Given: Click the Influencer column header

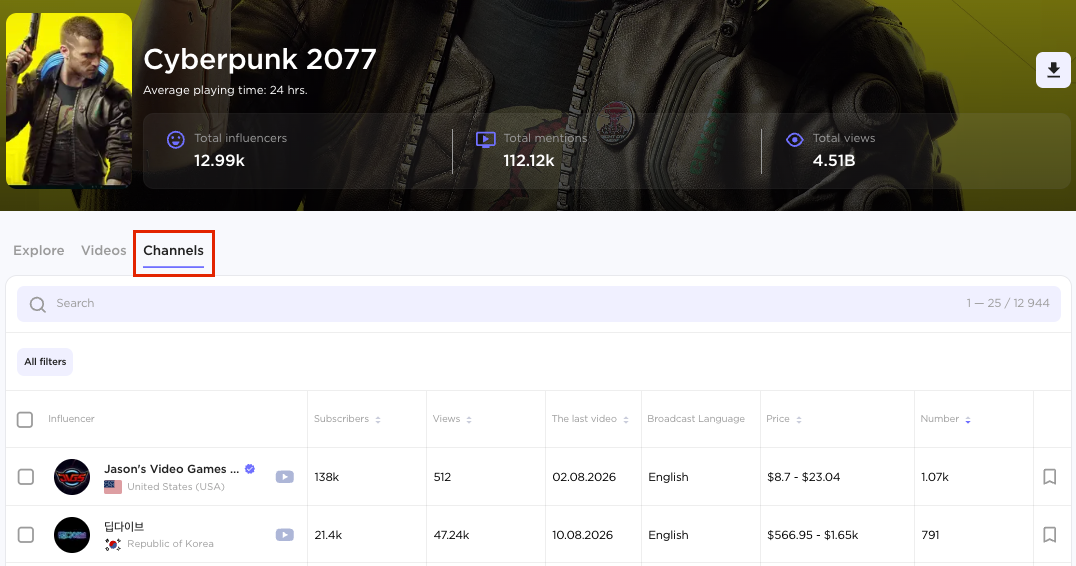Looking at the screenshot, I should 71,418.
